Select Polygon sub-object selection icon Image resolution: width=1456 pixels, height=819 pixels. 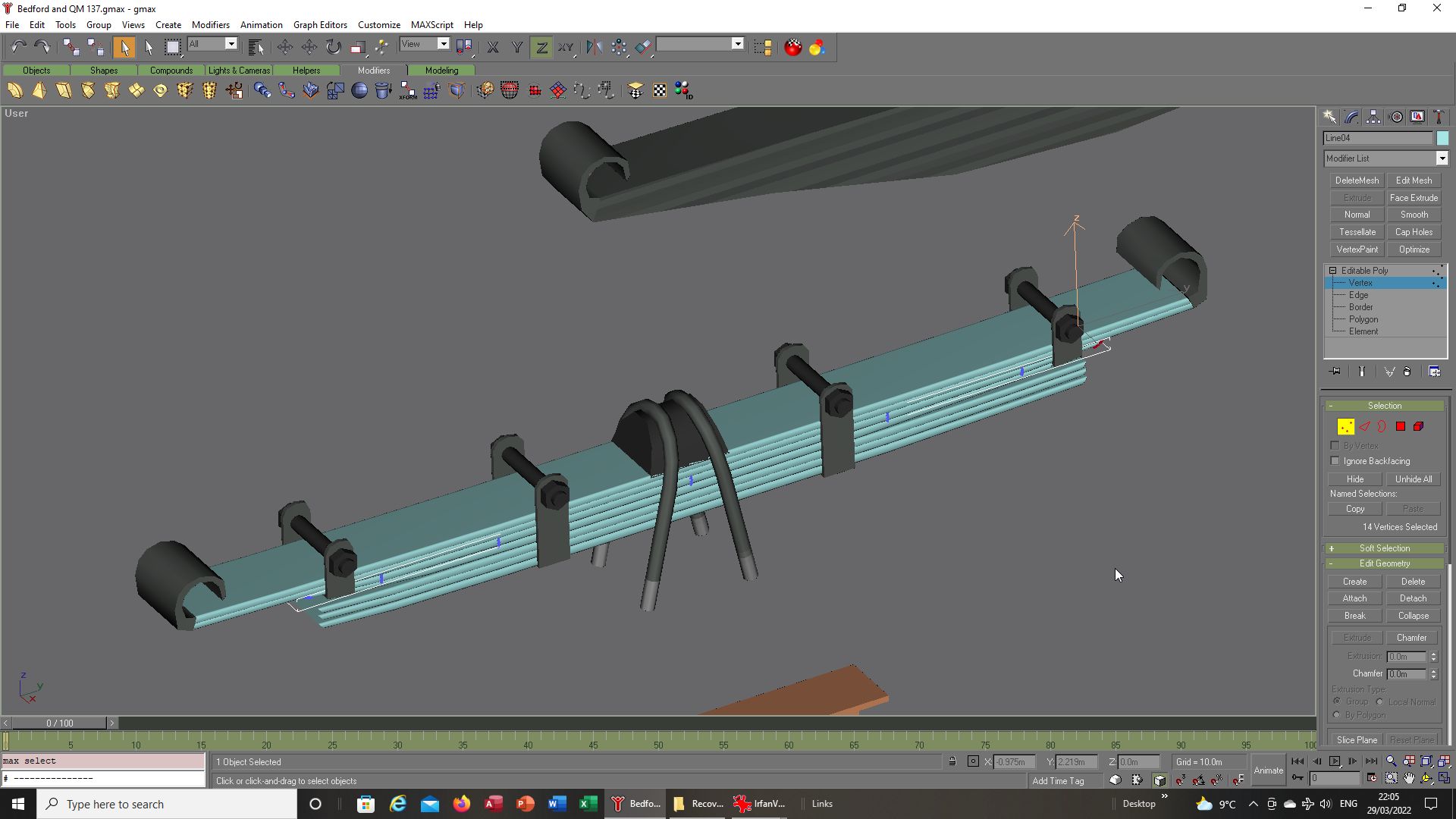[x=1401, y=427]
